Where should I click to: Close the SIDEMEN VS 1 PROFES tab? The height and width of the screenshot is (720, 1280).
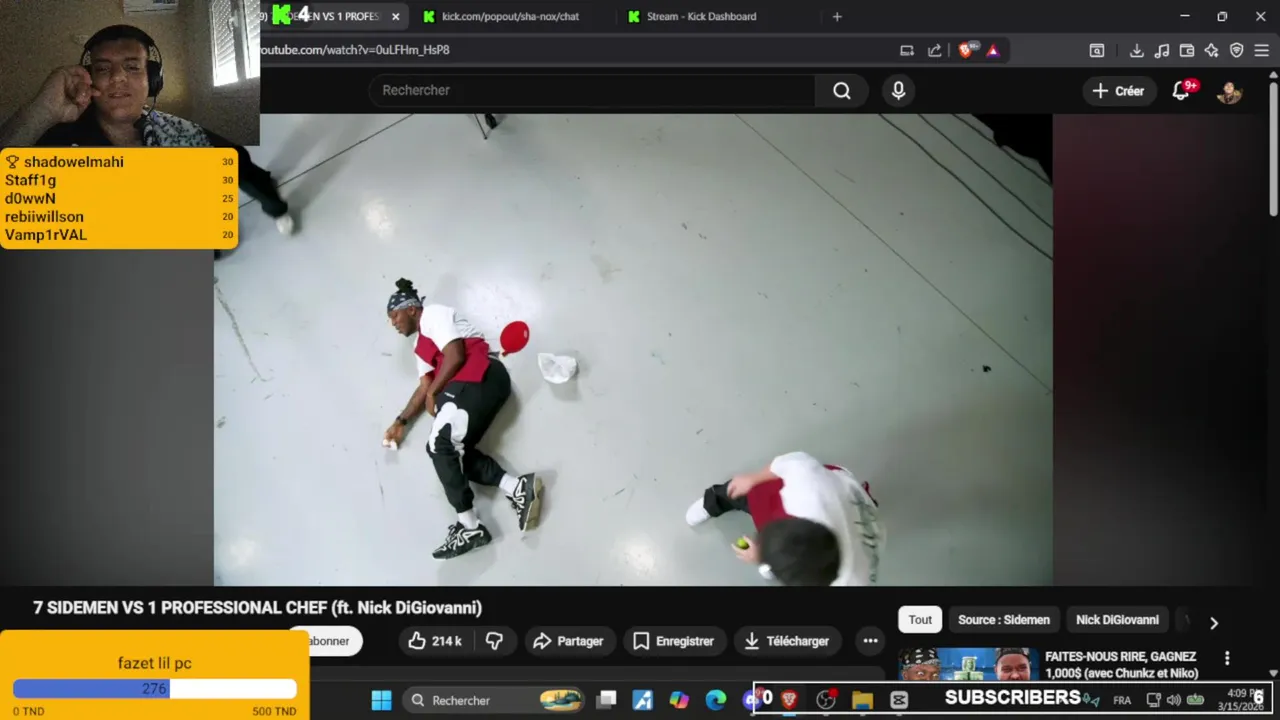click(x=396, y=17)
